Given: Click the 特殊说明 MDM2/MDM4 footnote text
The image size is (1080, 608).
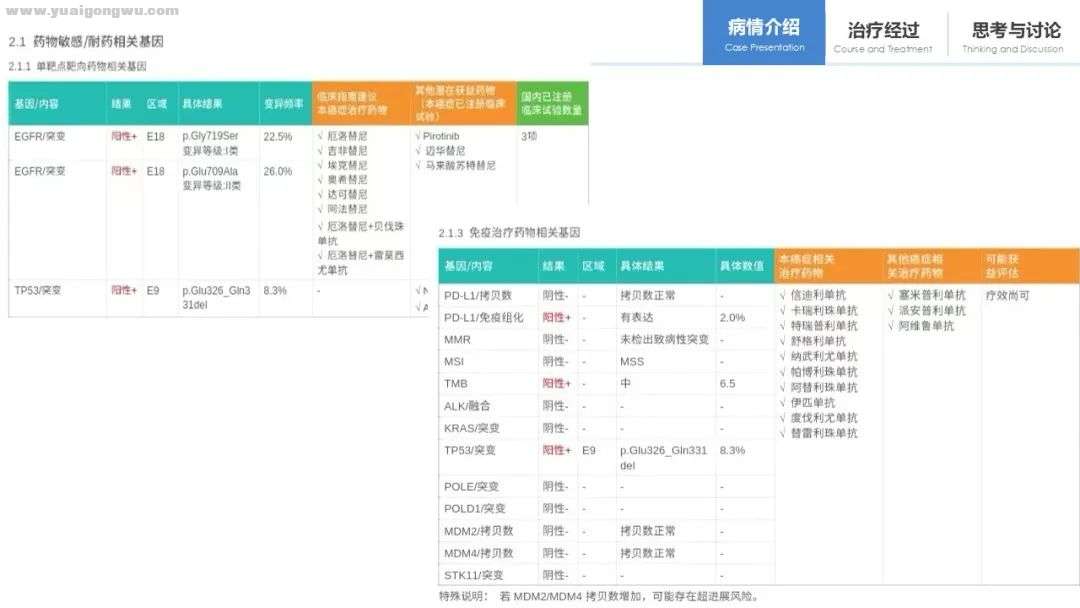Looking at the screenshot, I should pyautogui.click(x=598, y=597).
